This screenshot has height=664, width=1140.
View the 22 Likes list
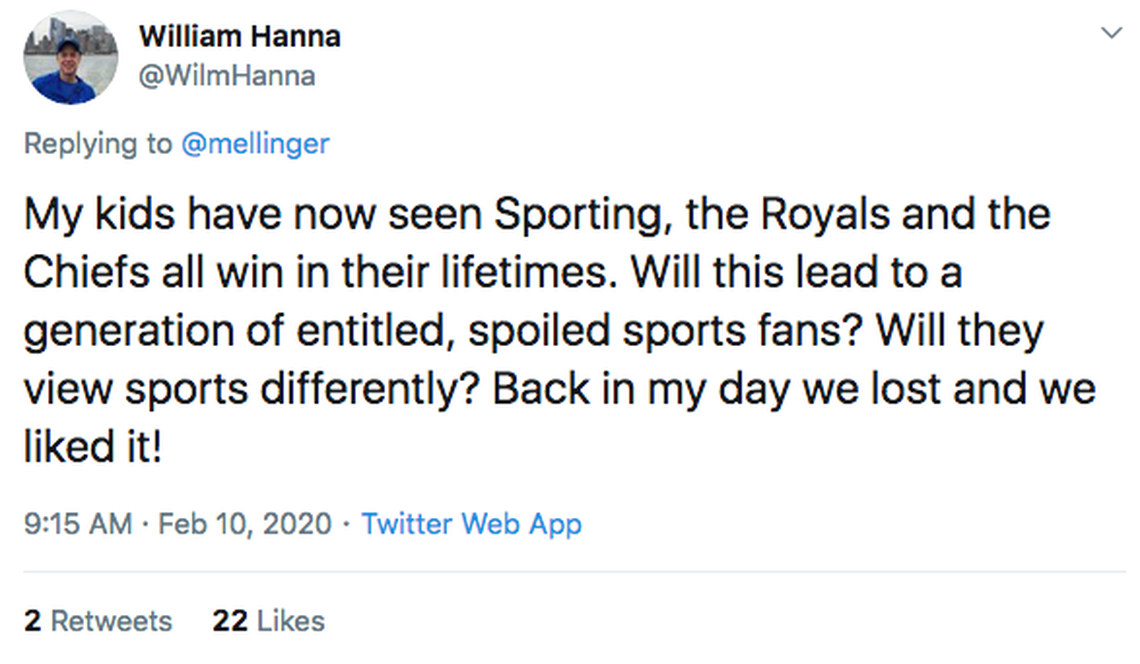pos(268,620)
